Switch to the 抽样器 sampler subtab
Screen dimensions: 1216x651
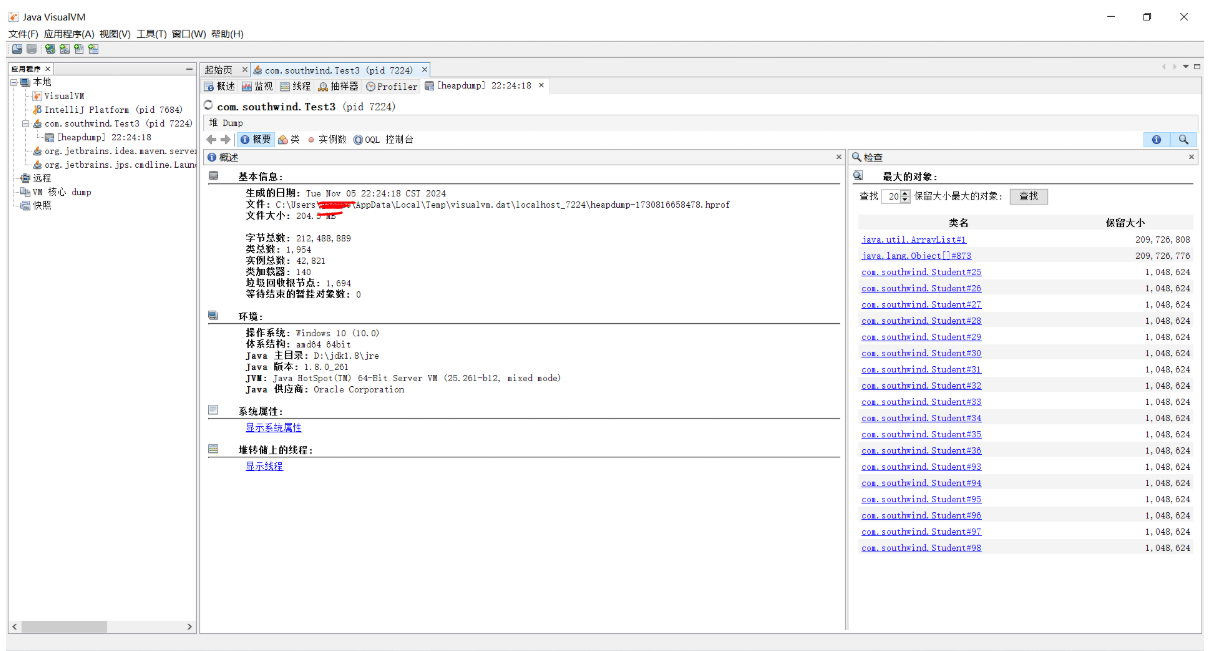point(338,87)
